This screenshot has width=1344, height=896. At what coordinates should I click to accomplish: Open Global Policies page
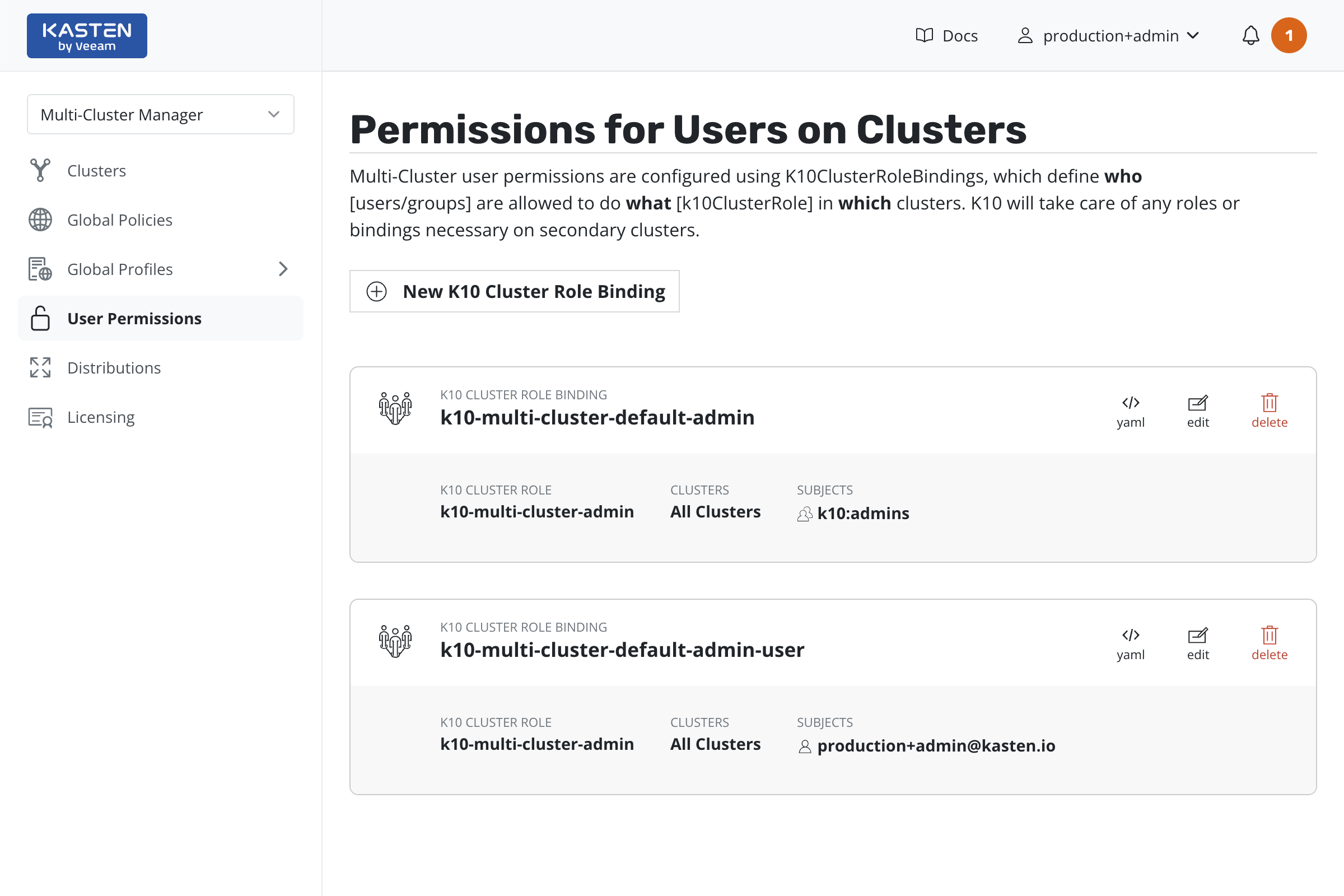coord(119,220)
